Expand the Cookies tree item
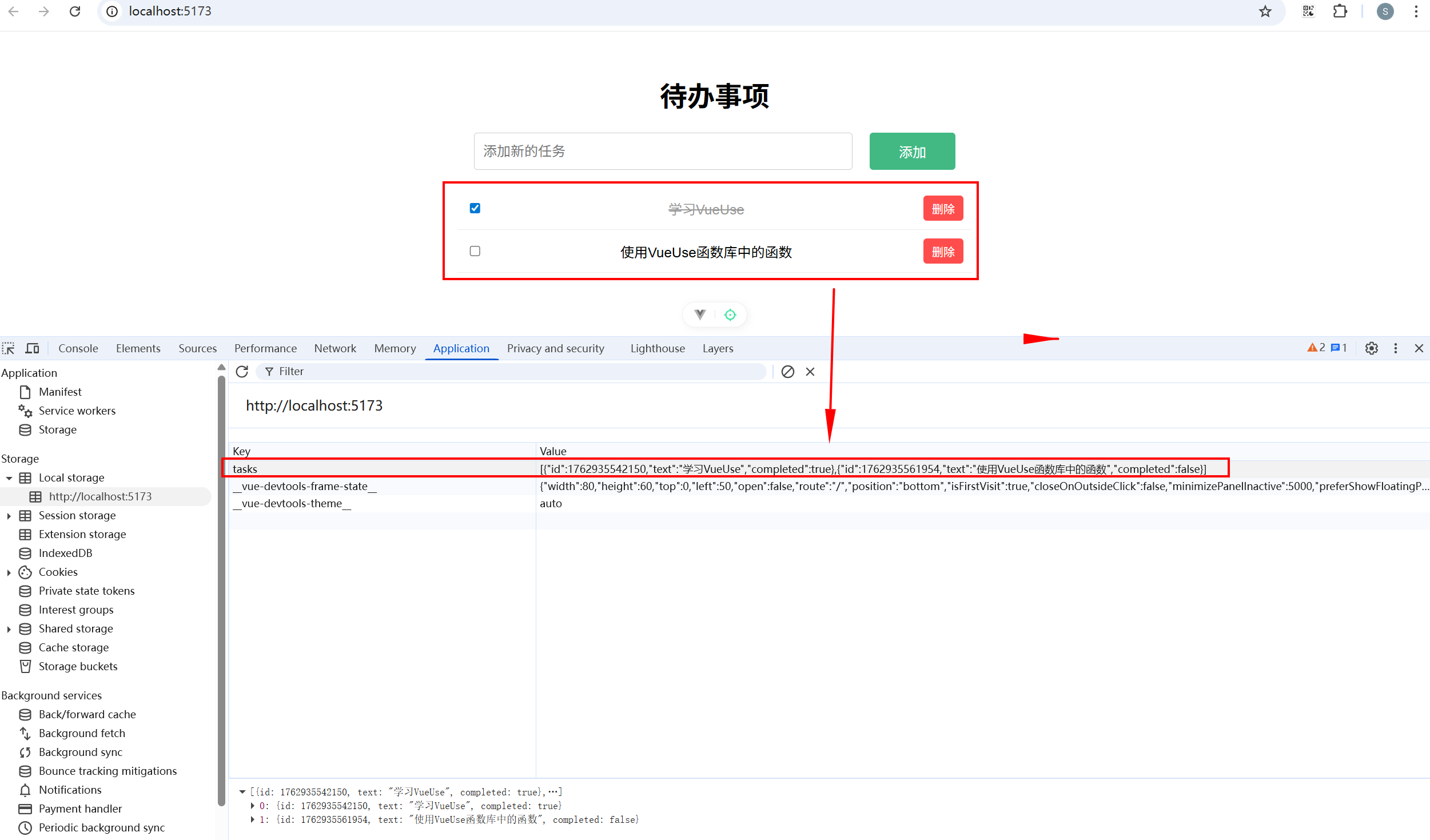1430x840 pixels. tap(9, 572)
